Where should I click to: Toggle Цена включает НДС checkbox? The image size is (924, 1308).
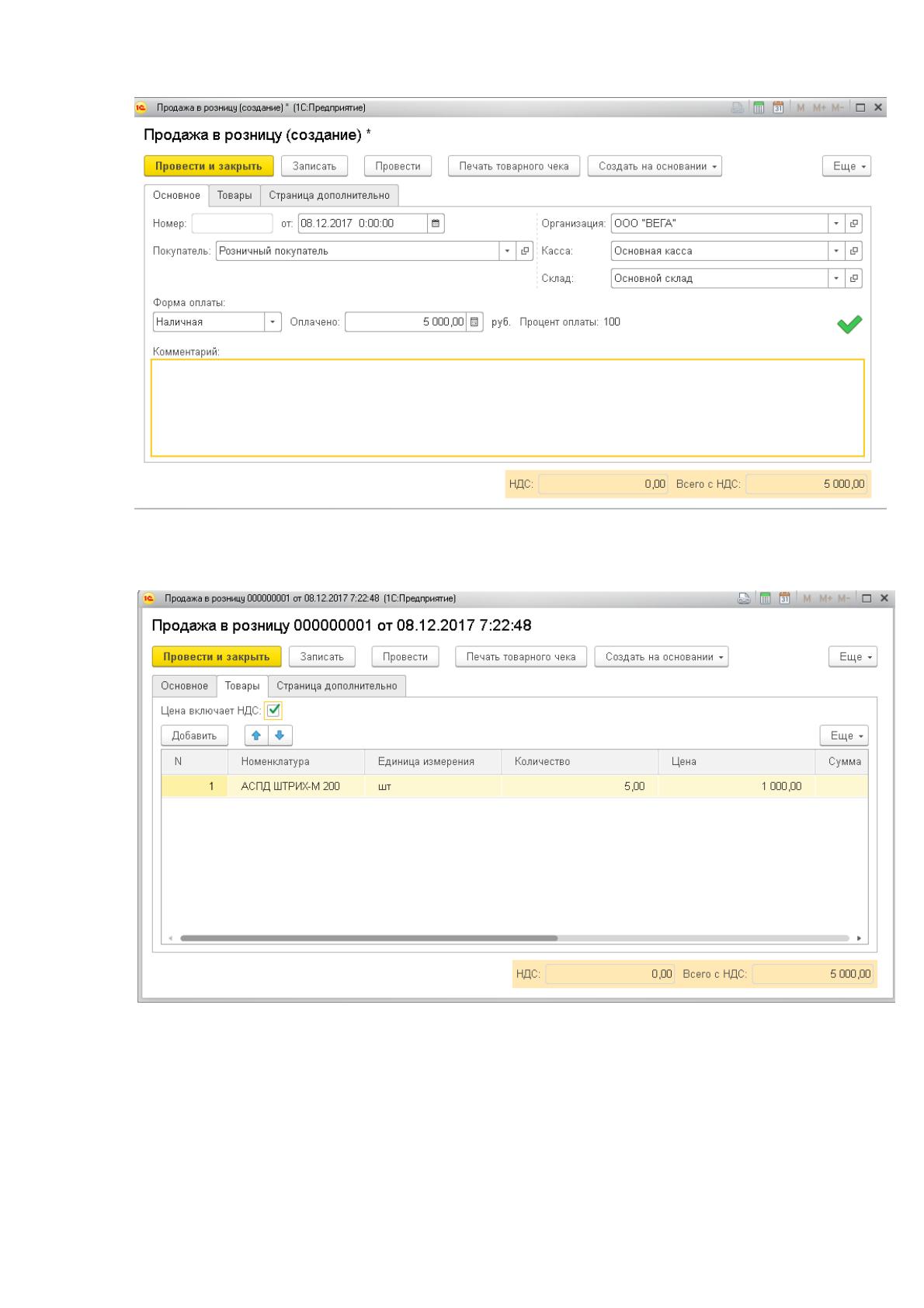[273, 710]
